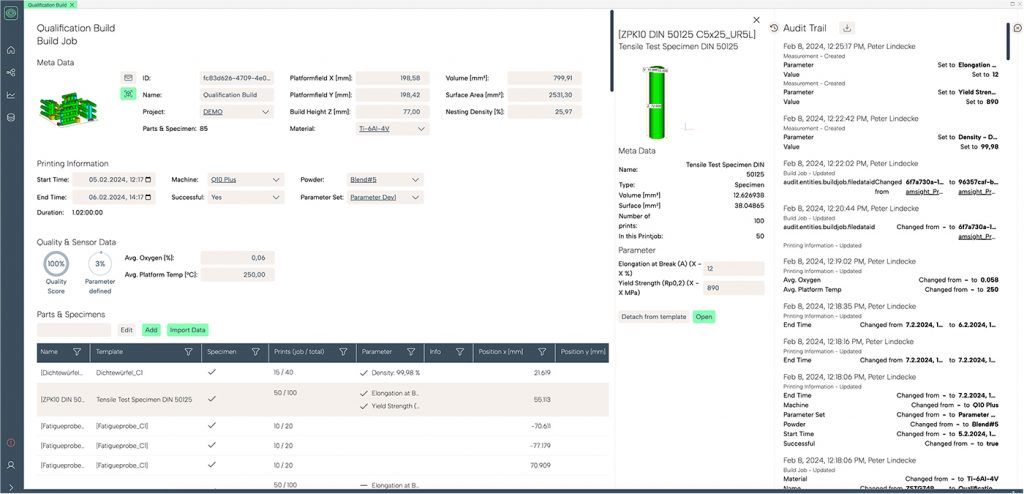Click the Audit Trail vertical scrollbar
This screenshot has width=1024, height=494.
point(1009,42)
